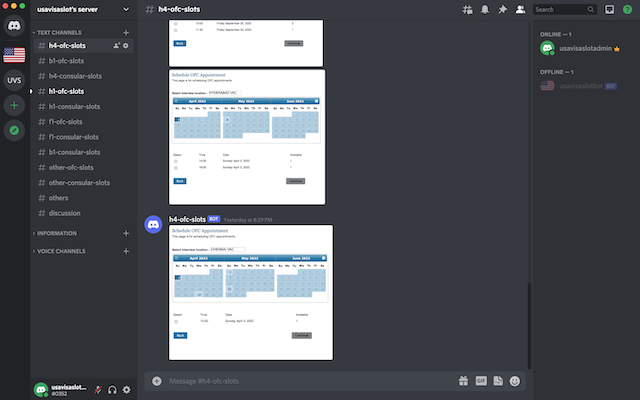
Task: Click the BOT tag beside h4-ofc-slots author
Action: click(x=214, y=219)
